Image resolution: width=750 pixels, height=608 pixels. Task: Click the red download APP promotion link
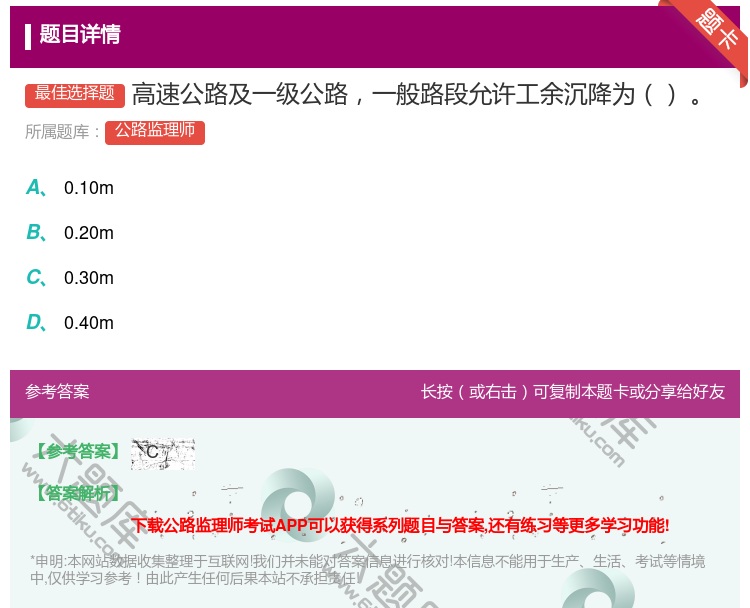click(400, 525)
